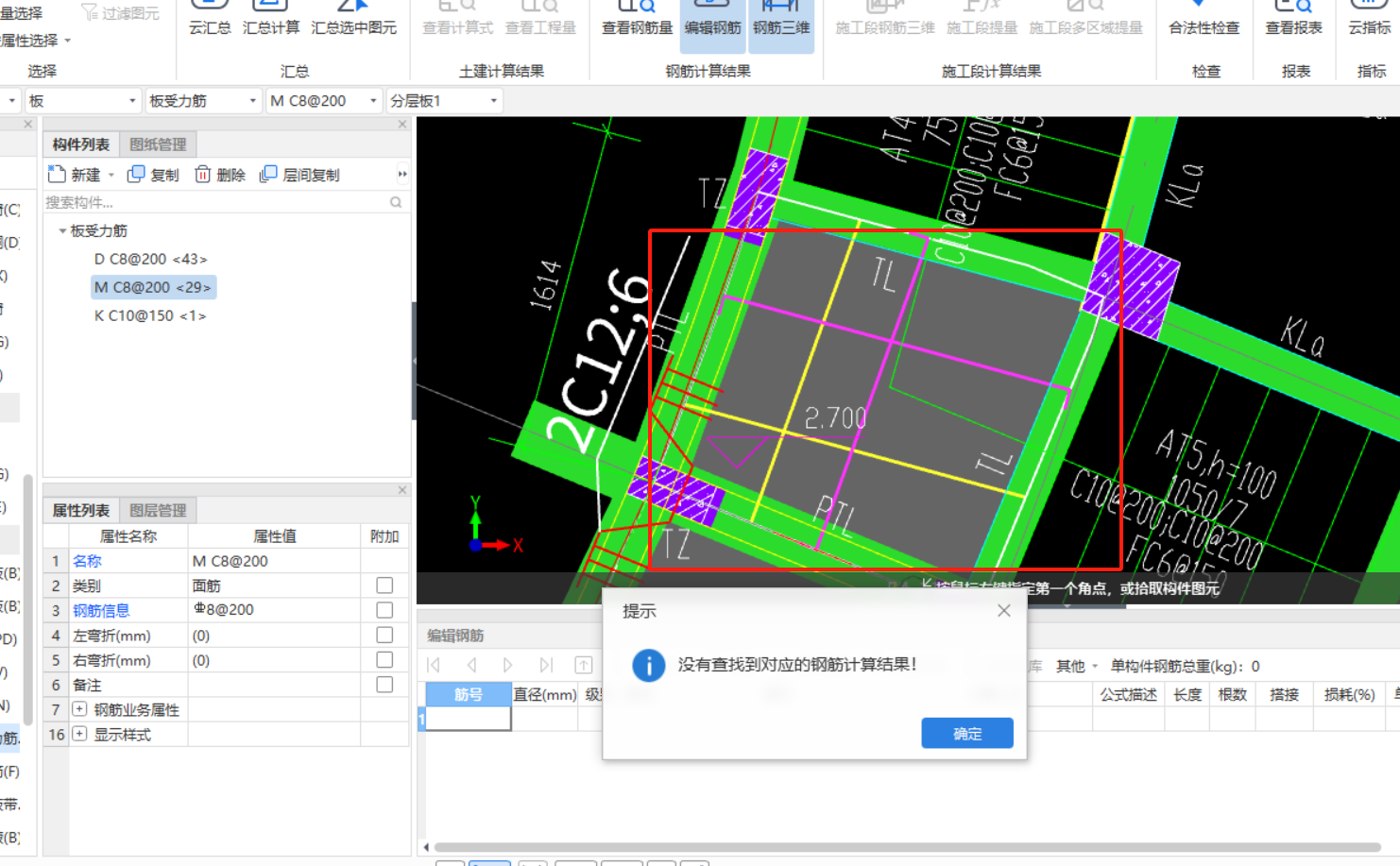Click 层间复制 in component list toolbar
Image resolution: width=1400 pixels, height=866 pixels.
(x=299, y=175)
